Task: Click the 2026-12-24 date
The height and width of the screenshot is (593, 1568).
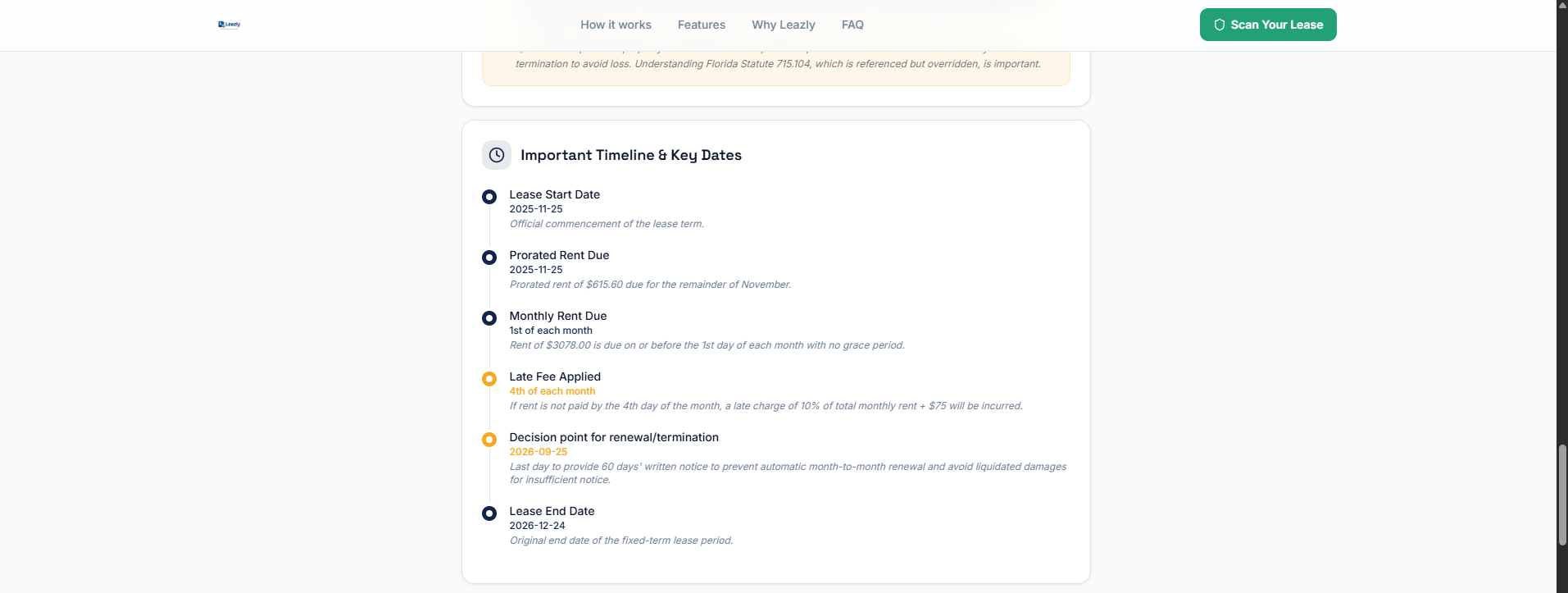Action: (x=537, y=526)
